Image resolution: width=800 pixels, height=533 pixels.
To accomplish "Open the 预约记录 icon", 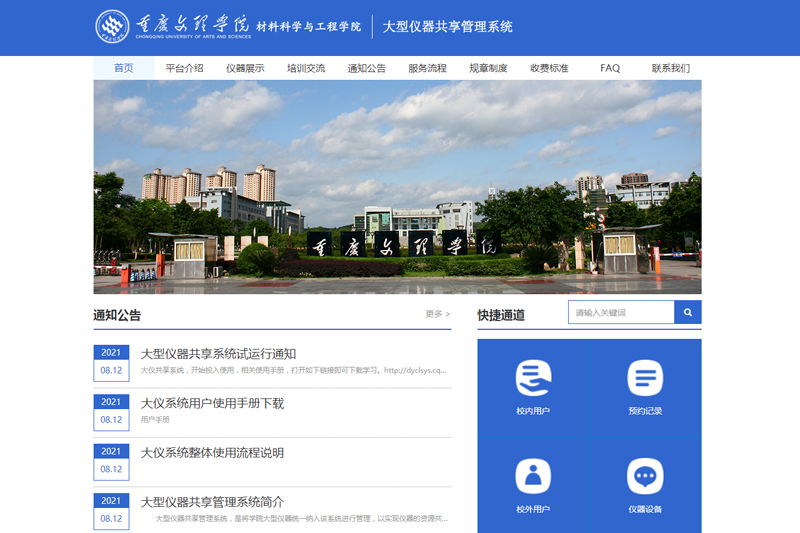I will (x=645, y=378).
